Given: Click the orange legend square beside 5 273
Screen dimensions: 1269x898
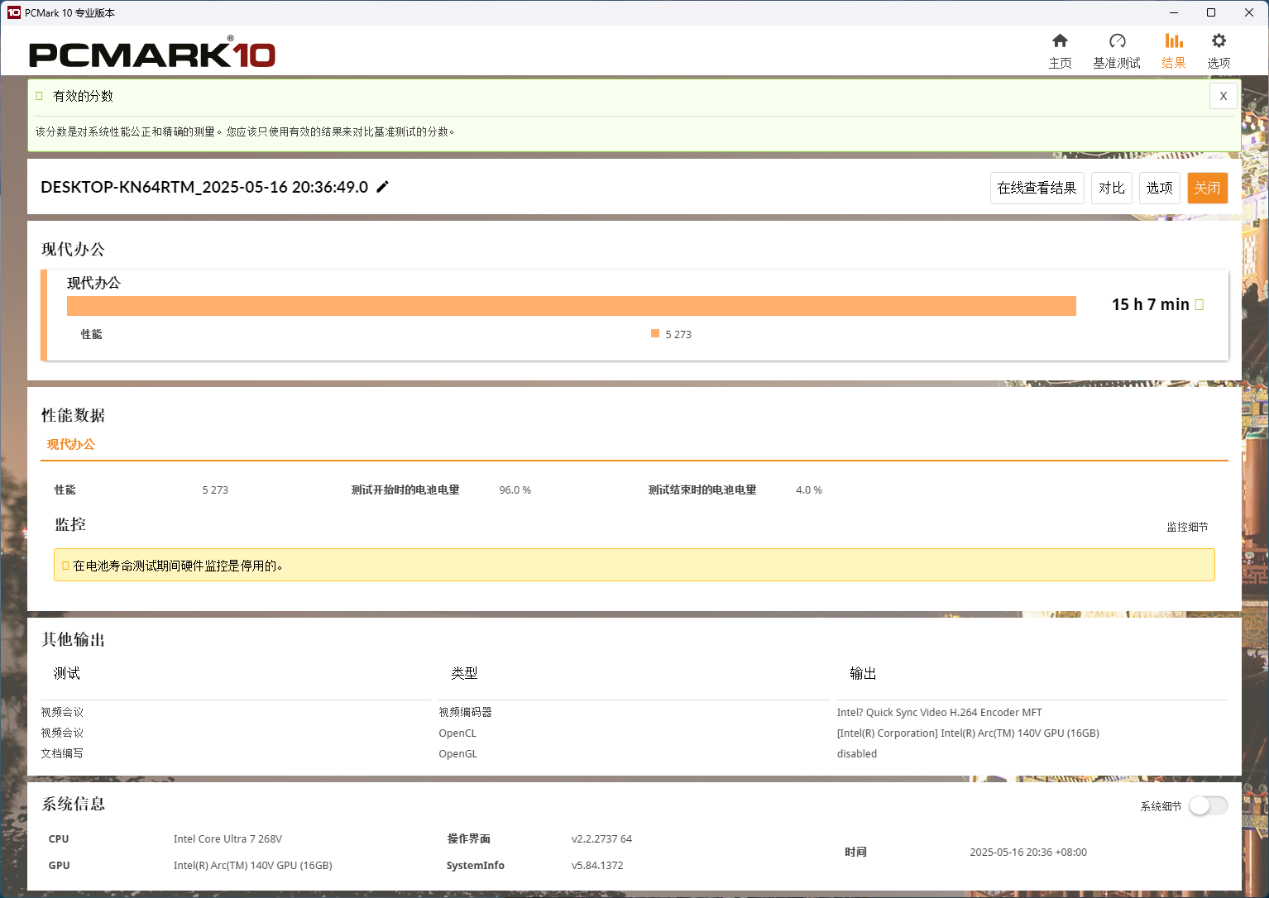Looking at the screenshot, I should [655, 333].
